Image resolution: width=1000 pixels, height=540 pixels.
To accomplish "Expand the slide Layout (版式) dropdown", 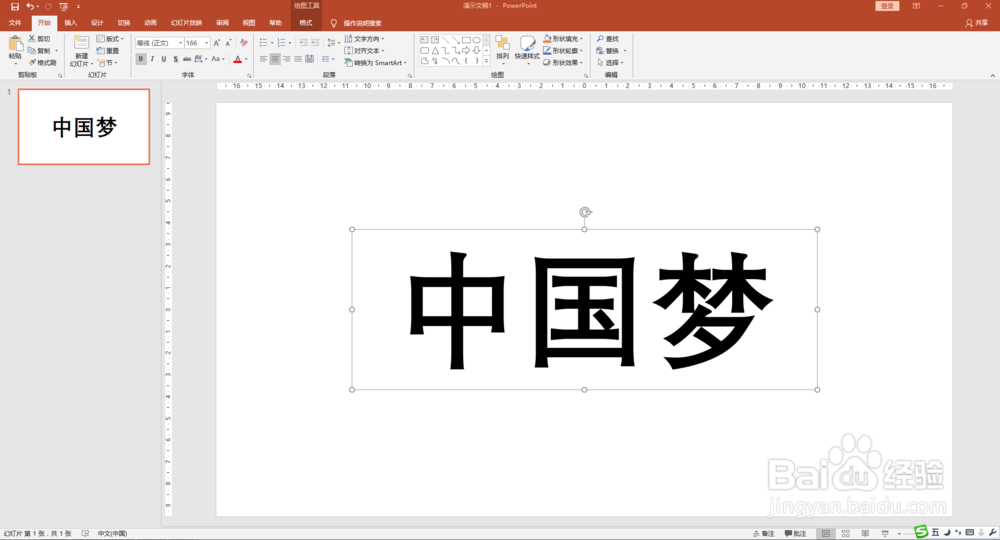I will coord(110,39).
